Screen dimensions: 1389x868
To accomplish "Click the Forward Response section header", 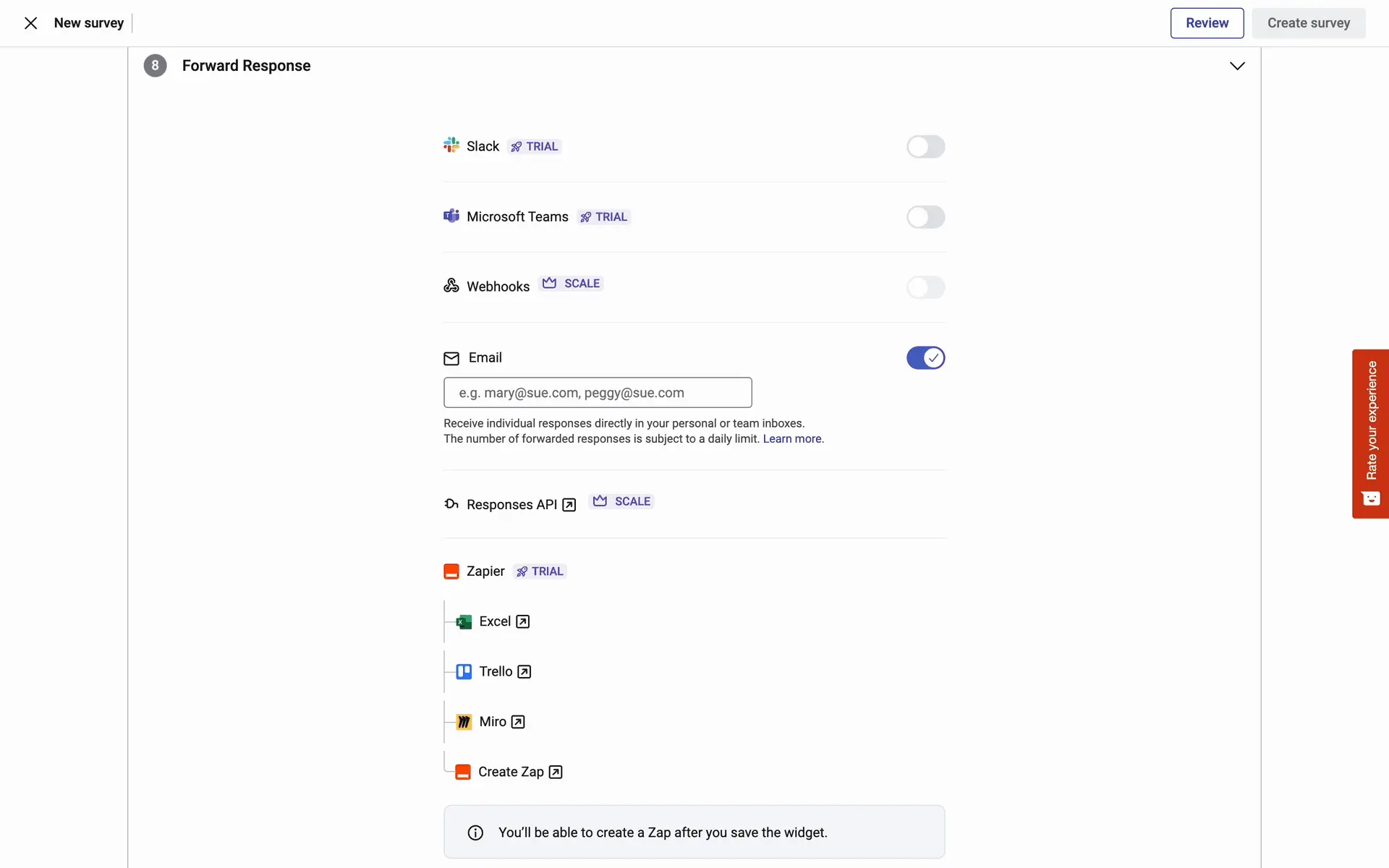I will [246, 66].
